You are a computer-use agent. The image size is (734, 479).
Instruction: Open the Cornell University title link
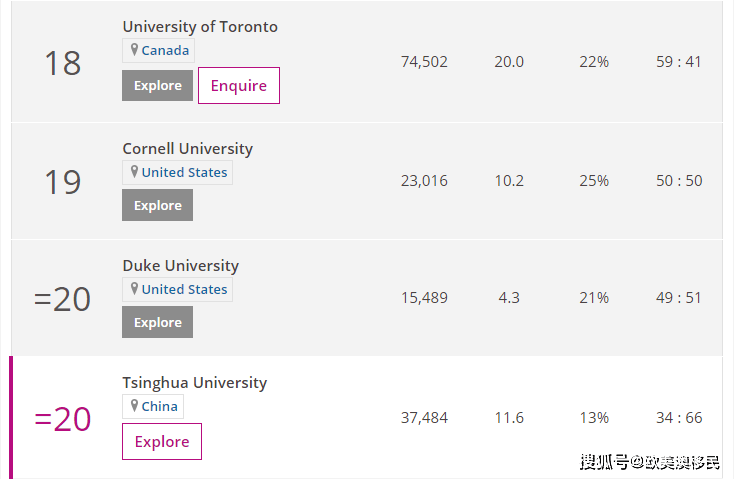(x=188, y=149)
